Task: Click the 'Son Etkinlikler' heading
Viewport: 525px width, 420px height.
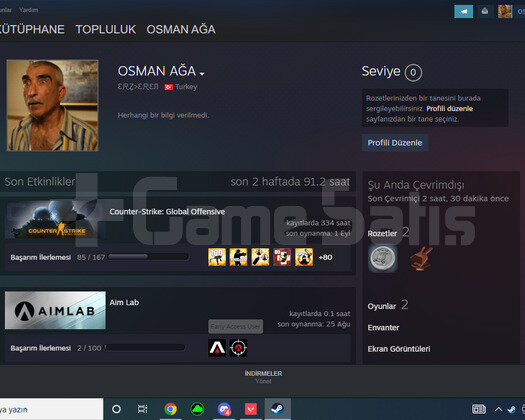Action: pos(40,182)
